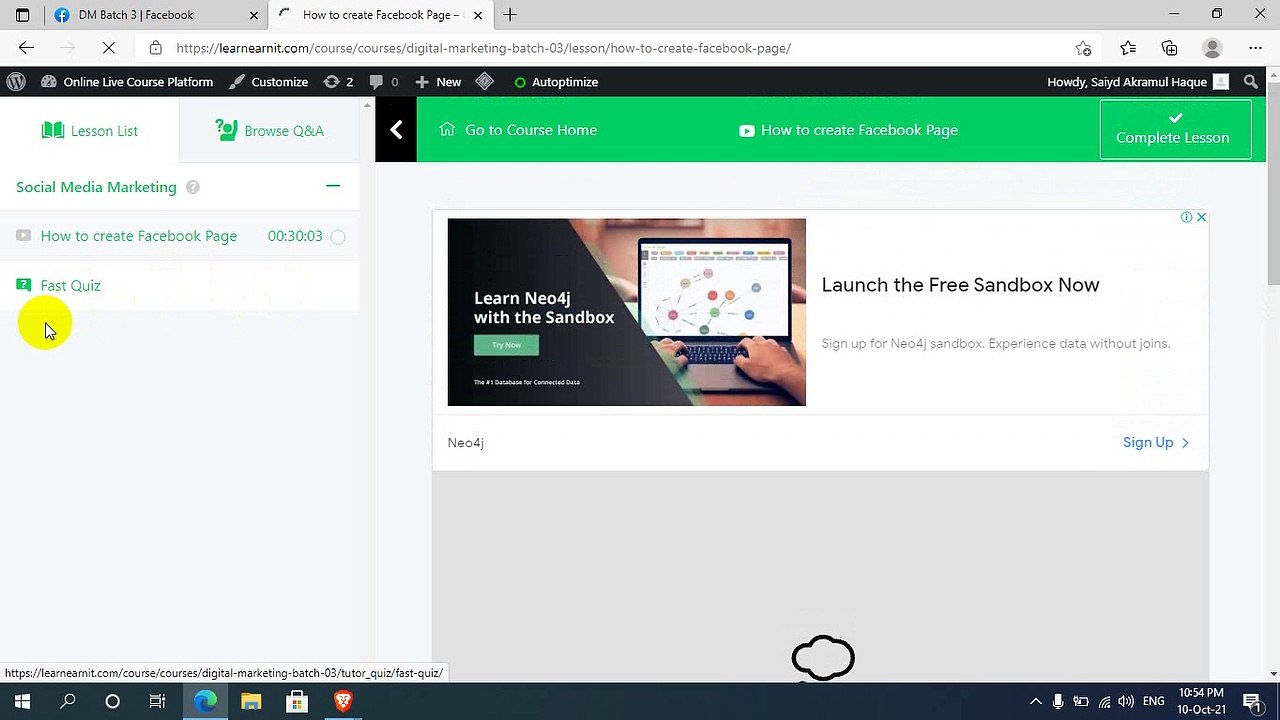
Task: Click the help icon beside Social Media Marketing
Action: [x=193, y=187]
